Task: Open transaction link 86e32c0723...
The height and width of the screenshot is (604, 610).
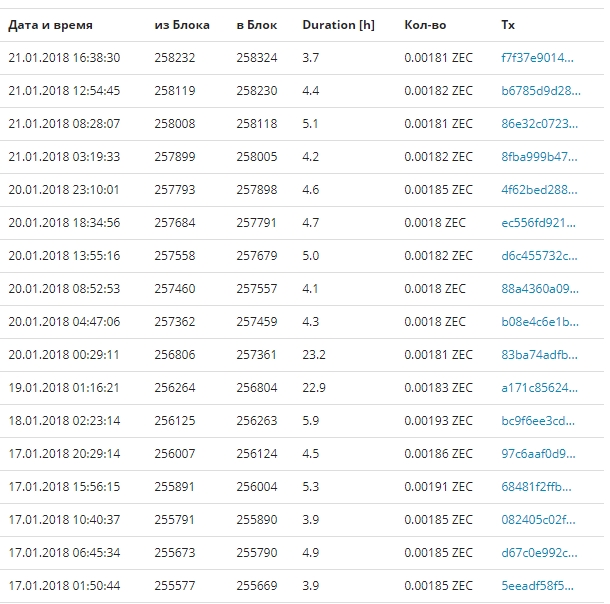Action: click(x=540, y=124)
